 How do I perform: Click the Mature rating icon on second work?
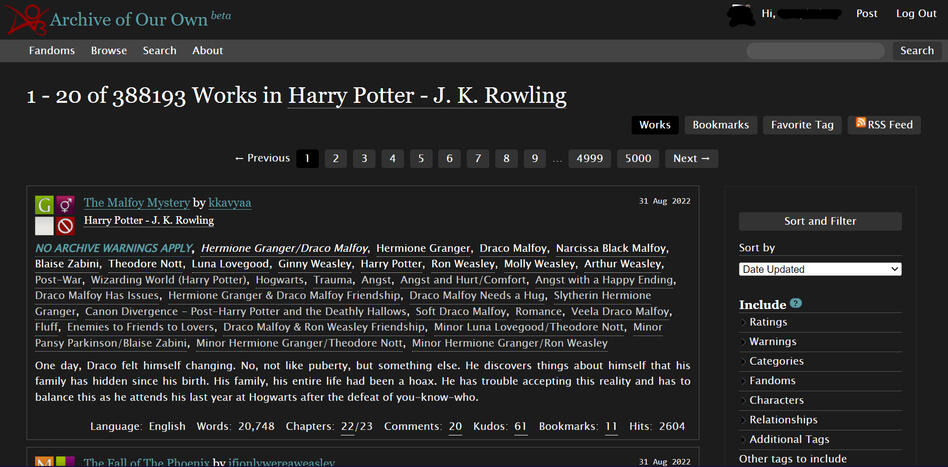click(44, 462)
